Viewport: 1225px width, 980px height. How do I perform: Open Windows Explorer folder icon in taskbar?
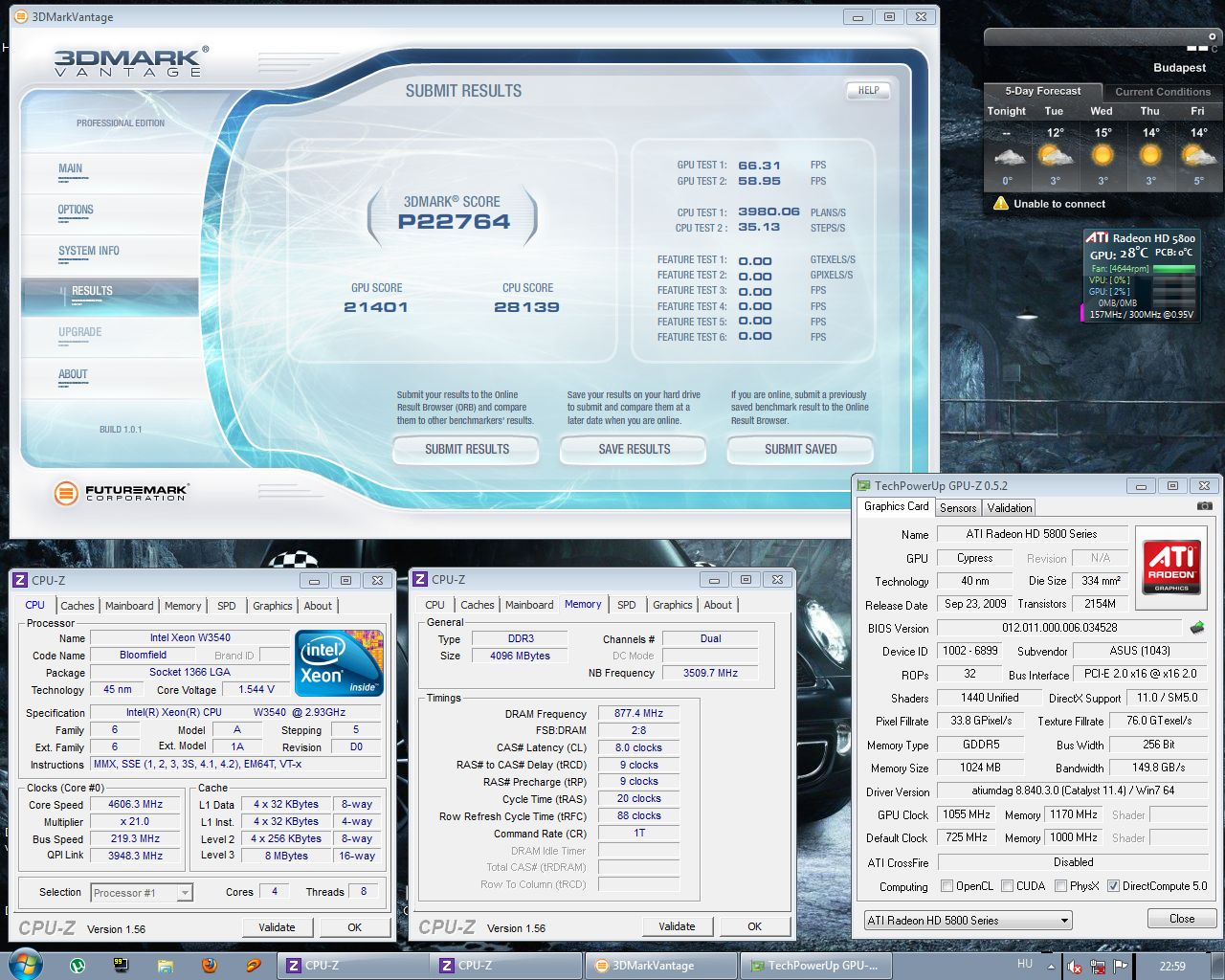tap(165, 966)
